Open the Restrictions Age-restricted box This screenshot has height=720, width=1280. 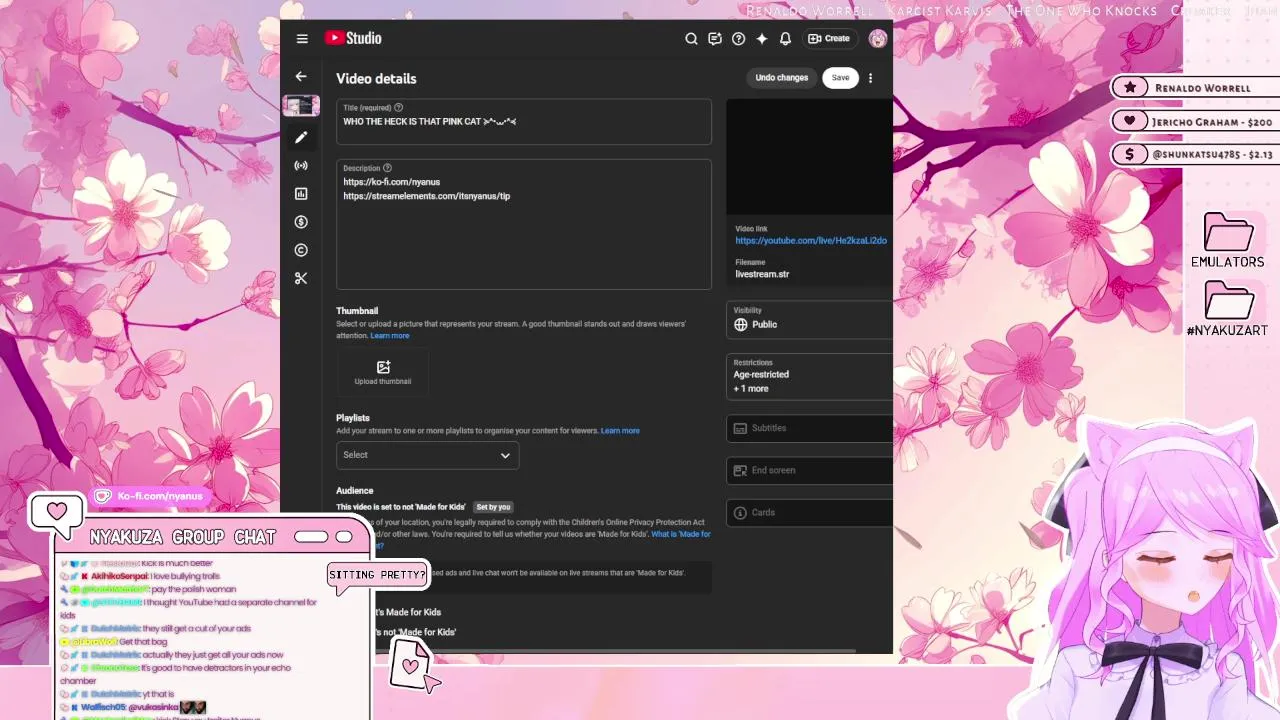click(x=809, y=376)
